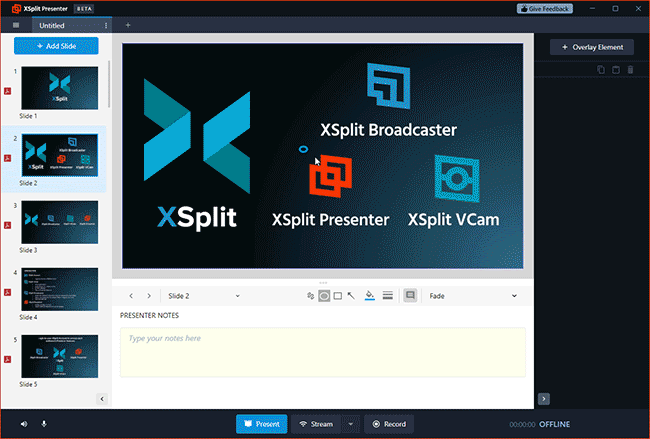The width and height of the screenshot is (650, 439).
Task: Go to next slide arrow
Action: click(149, 296)
